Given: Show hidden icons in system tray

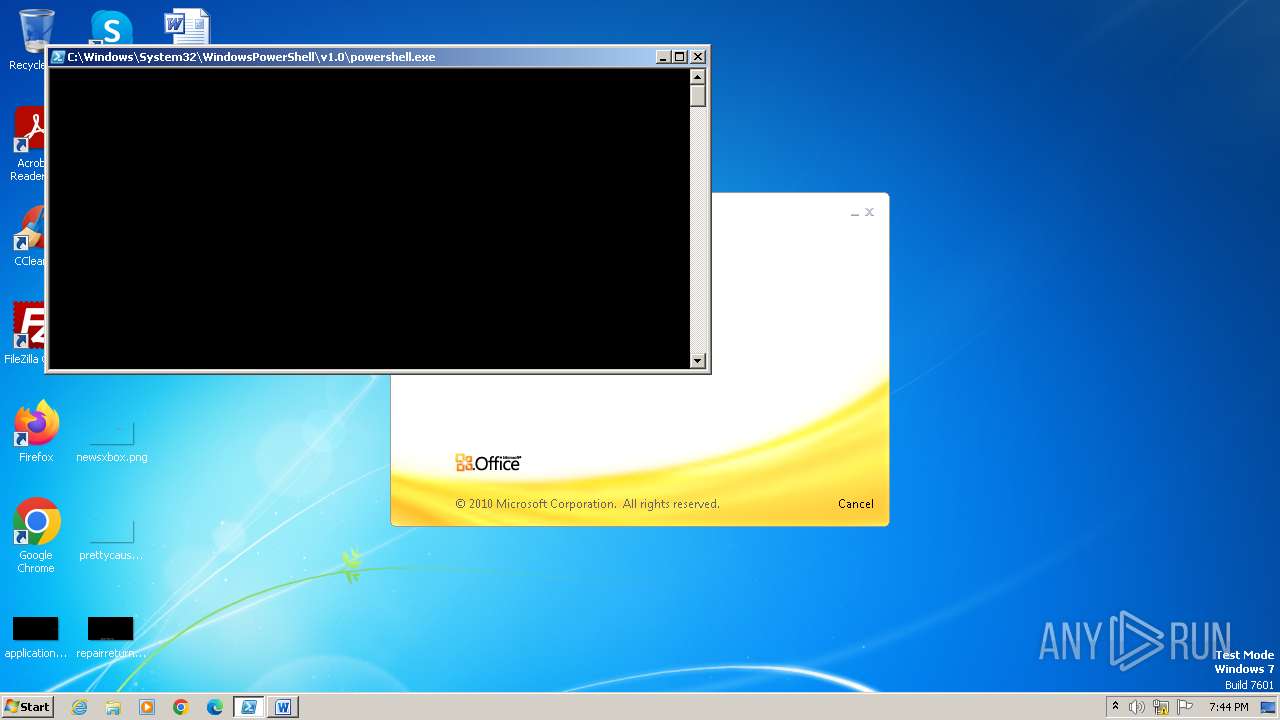Looking at the screenshot, I should (x=1116, y=707).
